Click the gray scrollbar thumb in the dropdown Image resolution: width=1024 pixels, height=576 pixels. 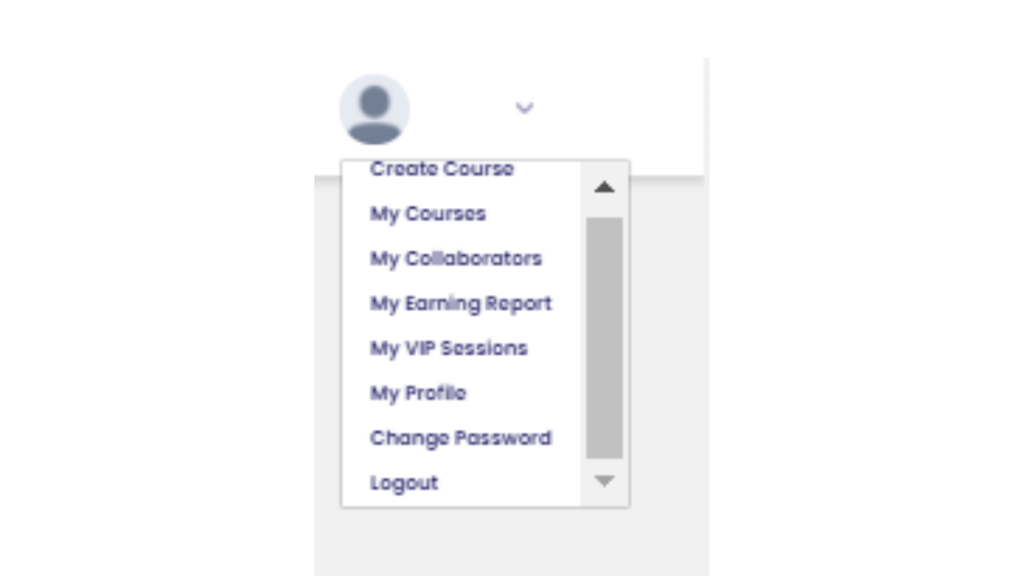(x=604, y=338)
